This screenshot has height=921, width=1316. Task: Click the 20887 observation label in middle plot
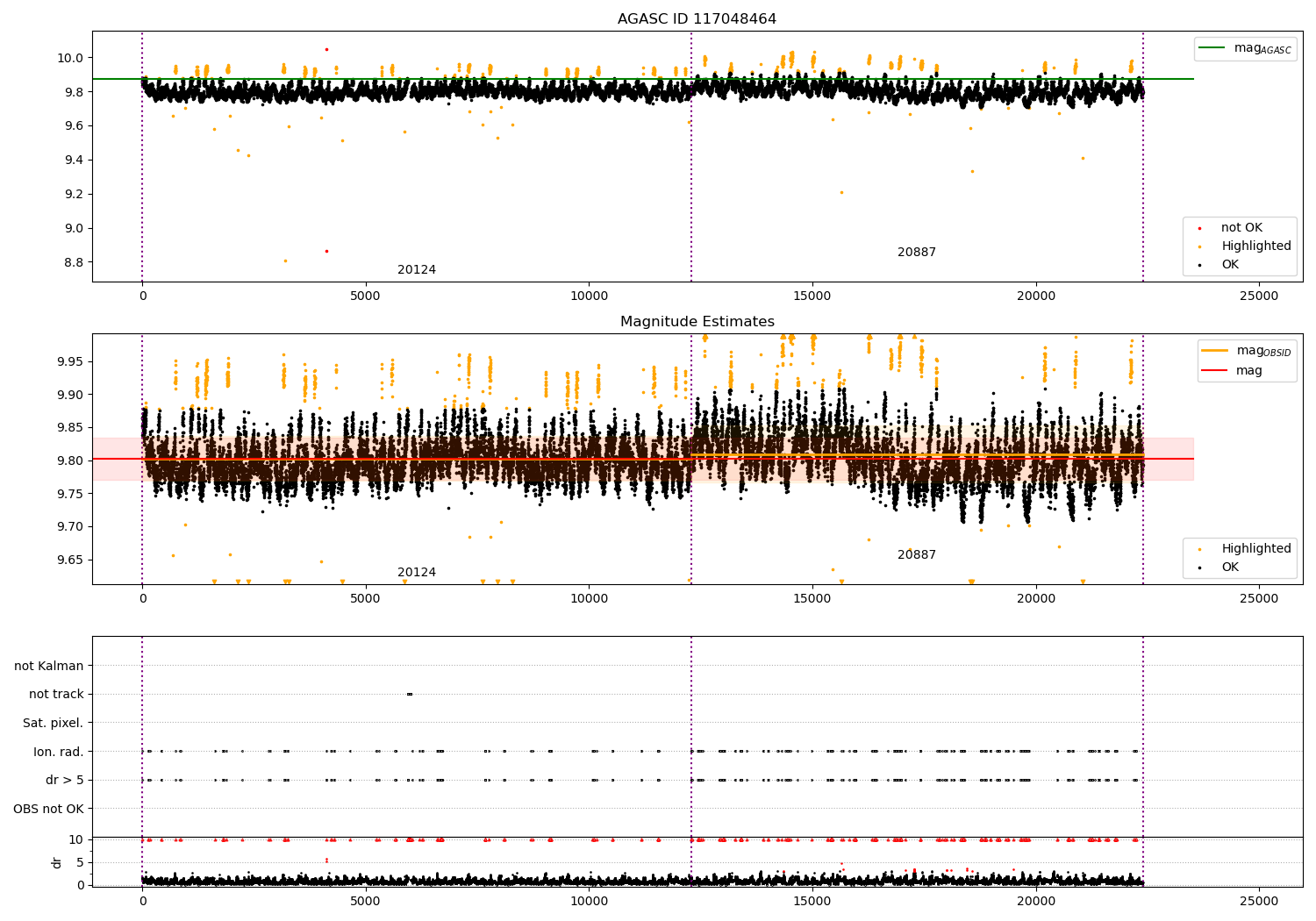(x=916, y=555)
